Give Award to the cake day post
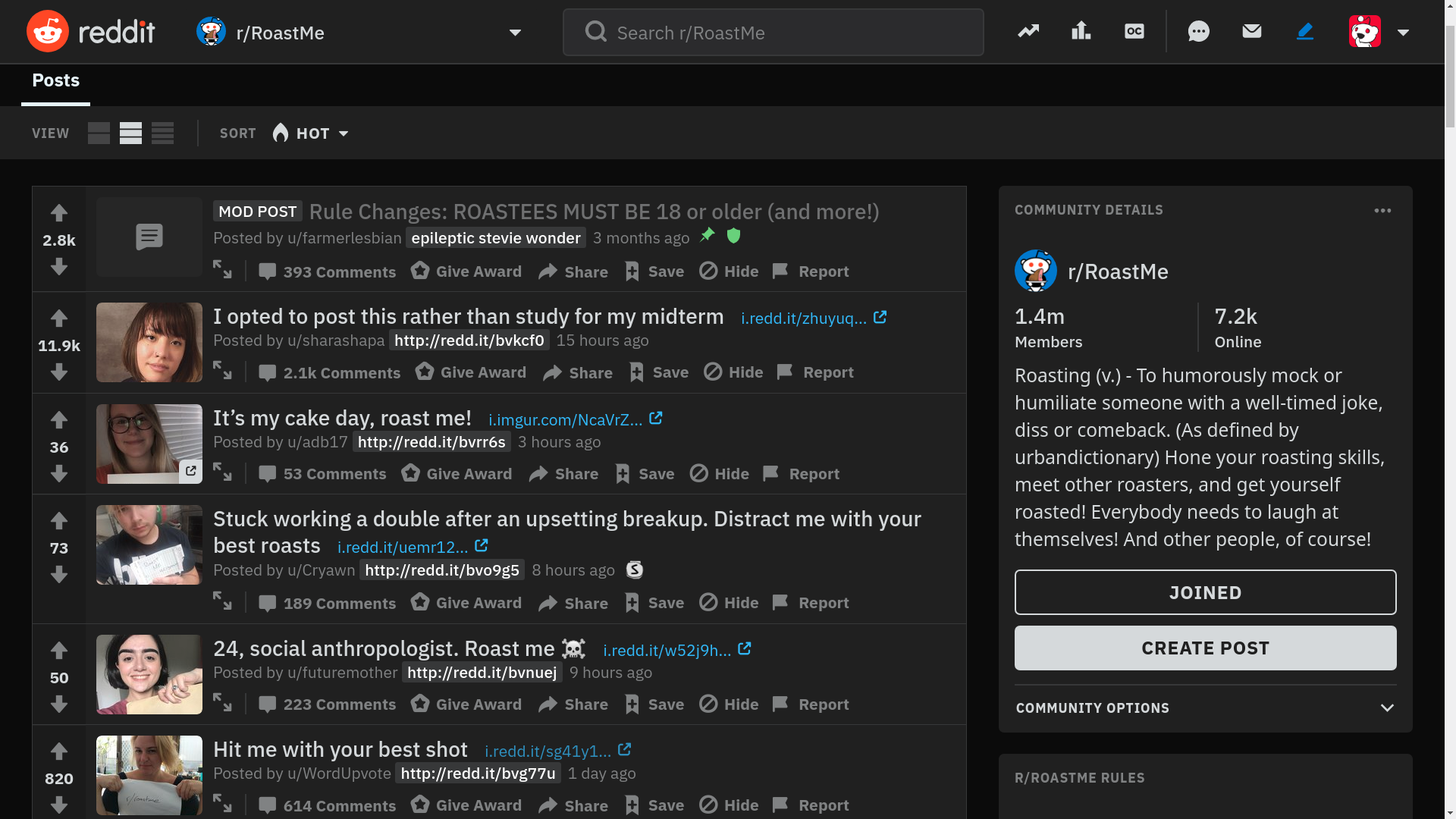This screenshot has height=819, width=1456. 457,473
